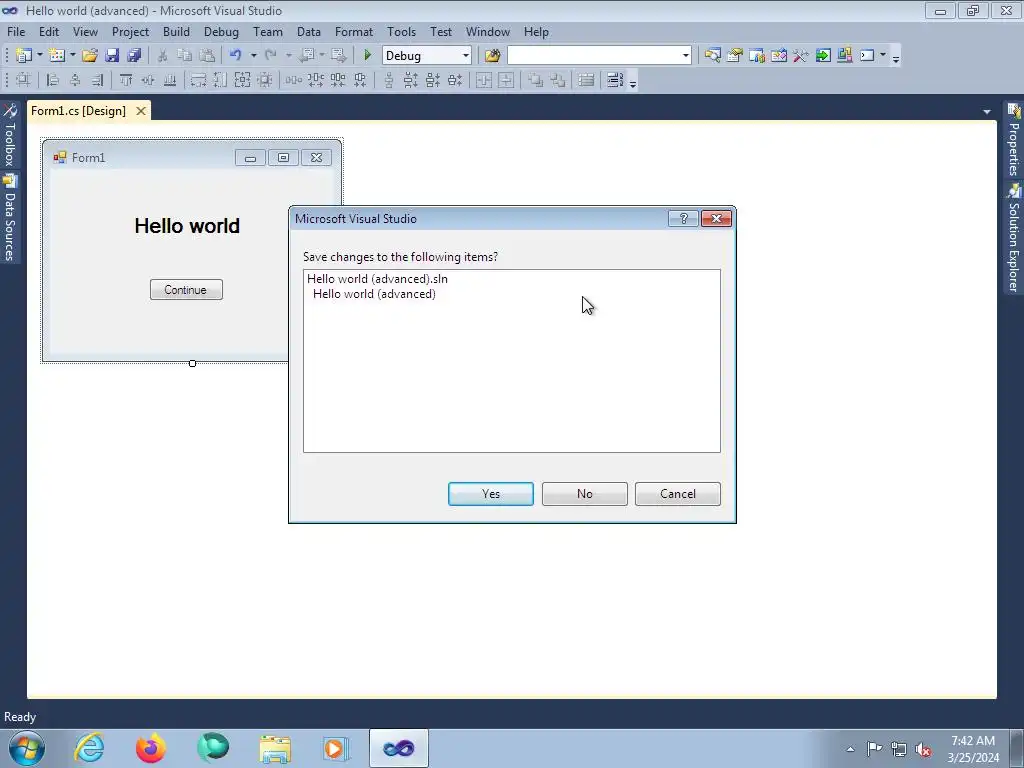Expand the Add New Item dropdown arrow
Screen dimensions: 1024x768
[x=72, y=56]
